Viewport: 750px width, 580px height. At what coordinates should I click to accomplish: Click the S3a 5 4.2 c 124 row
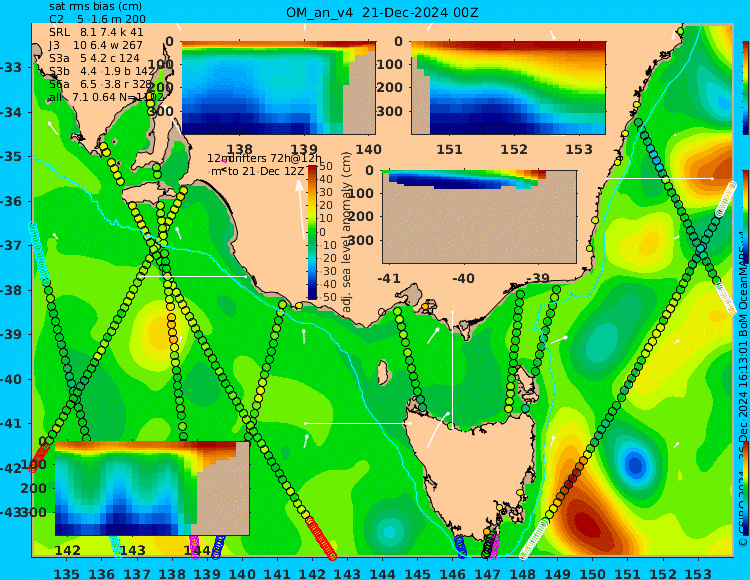tap(94, 58)
